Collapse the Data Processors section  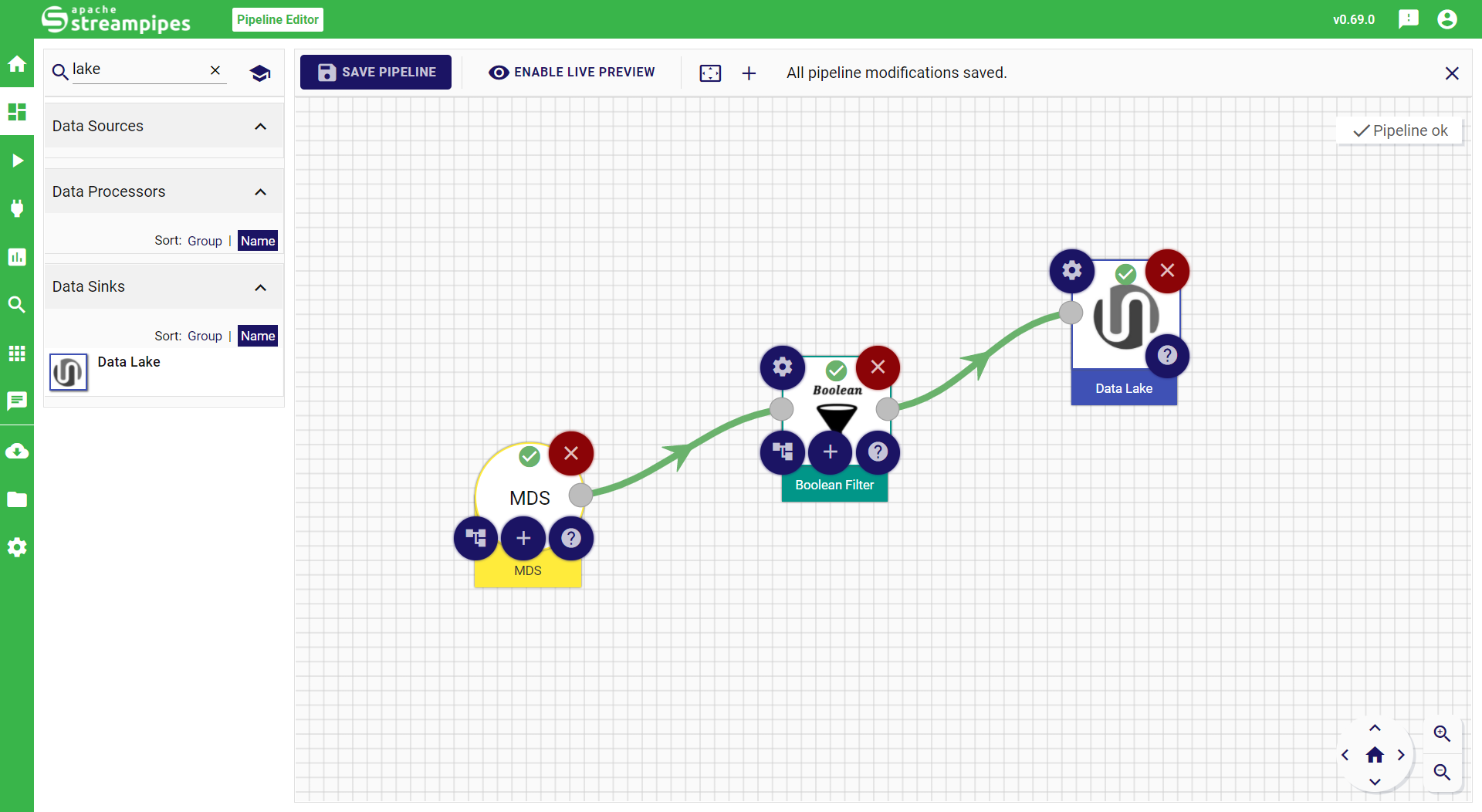click(260, 192)
